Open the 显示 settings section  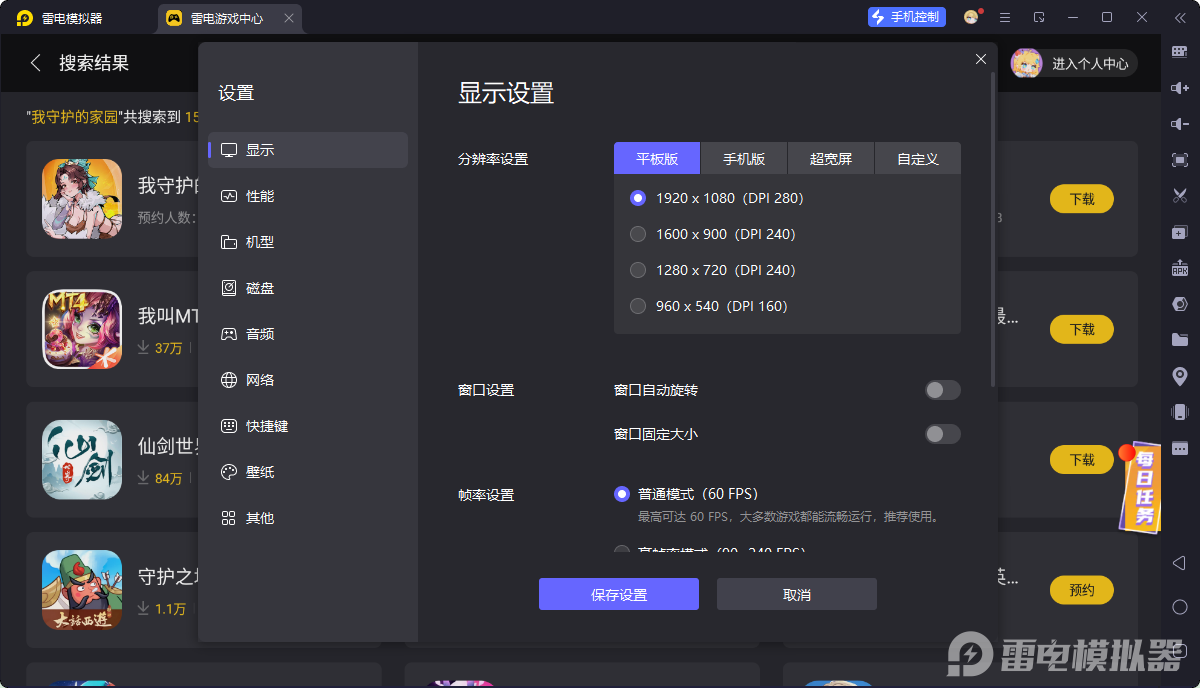308,150
